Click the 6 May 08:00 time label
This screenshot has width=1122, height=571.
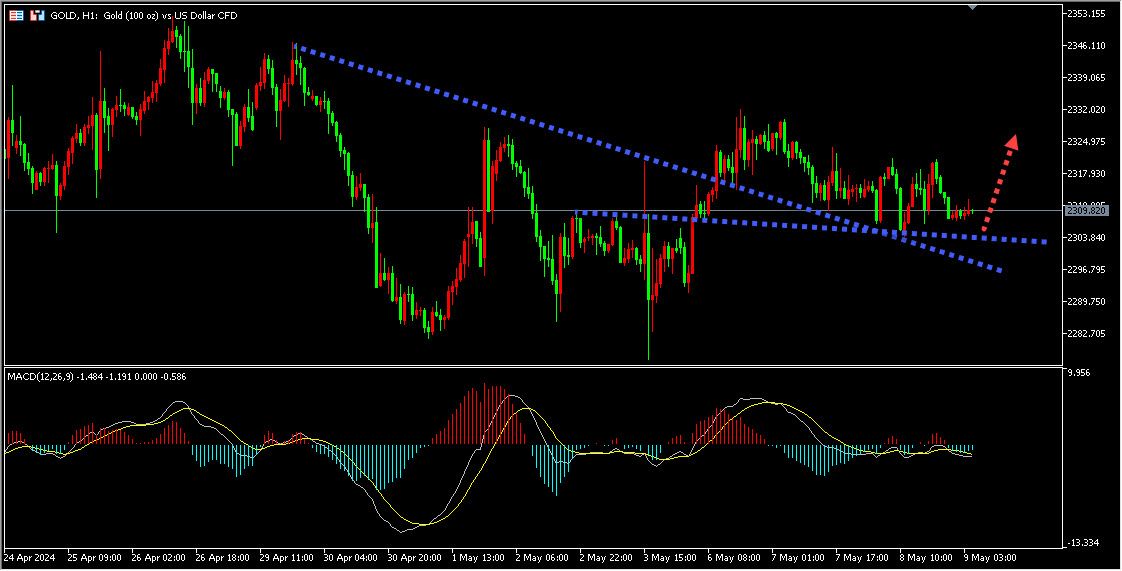(733, 555)
